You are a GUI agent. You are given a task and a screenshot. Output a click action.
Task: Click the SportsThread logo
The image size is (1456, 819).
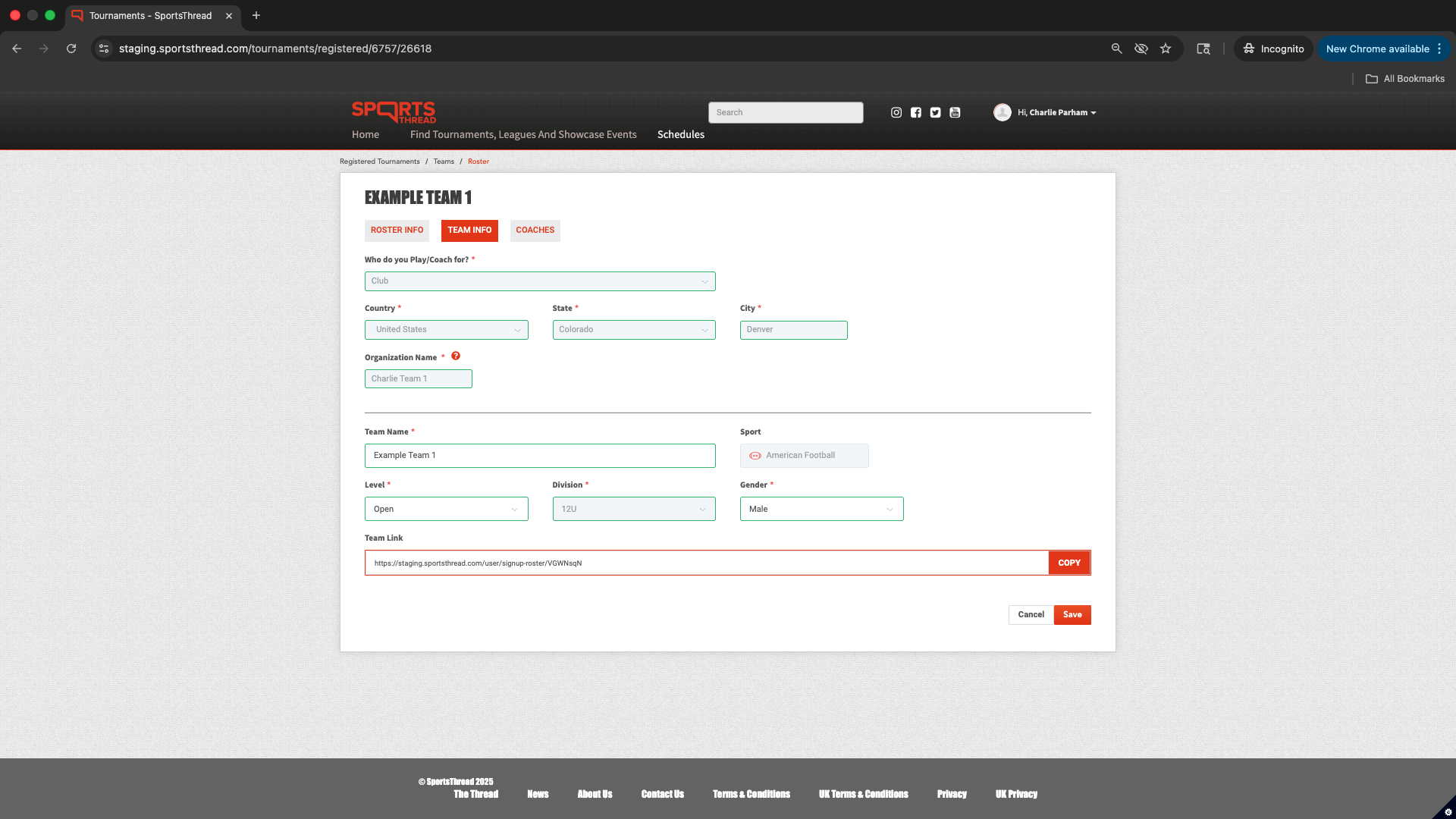(394, 112)
